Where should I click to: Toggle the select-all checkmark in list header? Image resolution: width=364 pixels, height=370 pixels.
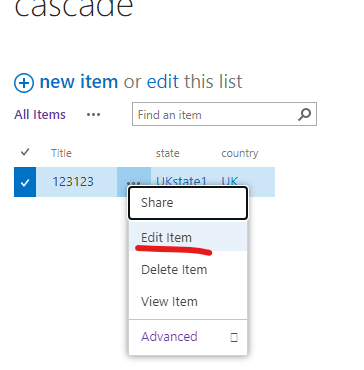pyautogui.click(x=25, y=152)
